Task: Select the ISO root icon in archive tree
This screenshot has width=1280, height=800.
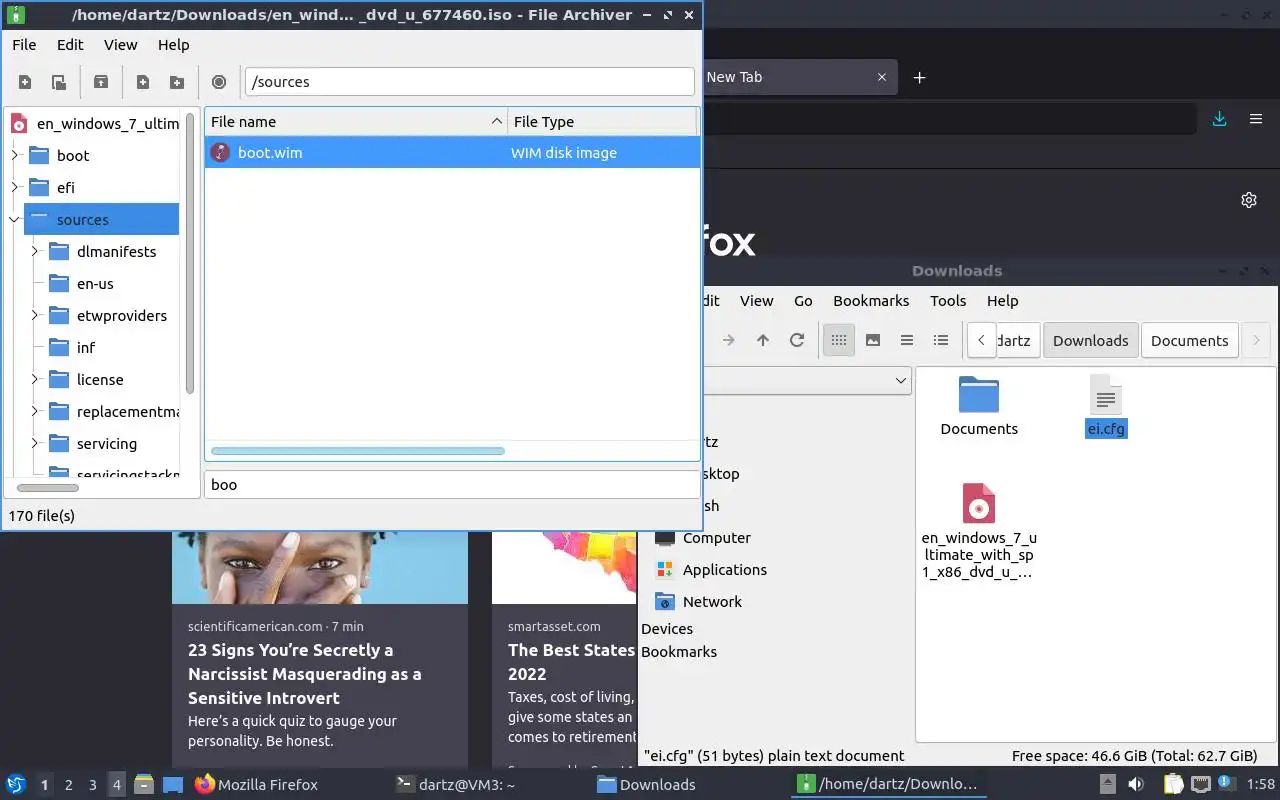Action: 19,124
